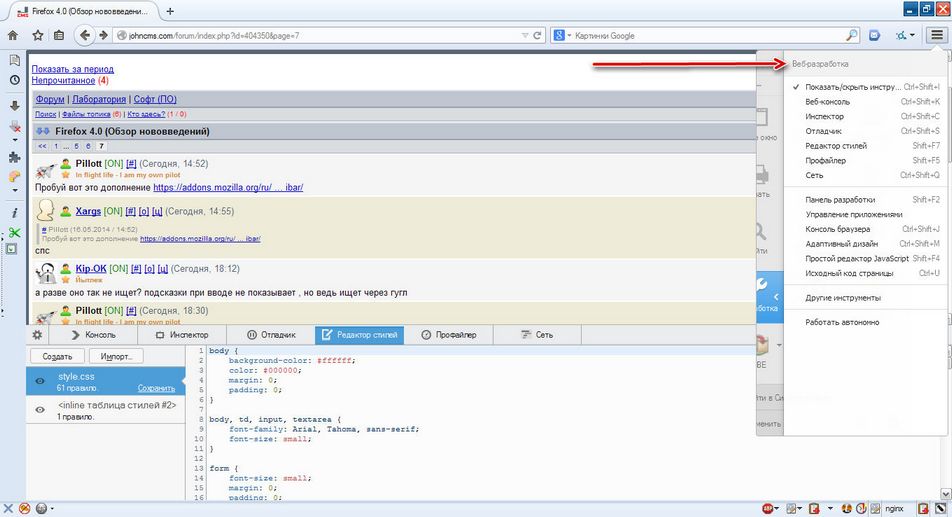Expand the Другие инструменты submenu

point(843,298)
